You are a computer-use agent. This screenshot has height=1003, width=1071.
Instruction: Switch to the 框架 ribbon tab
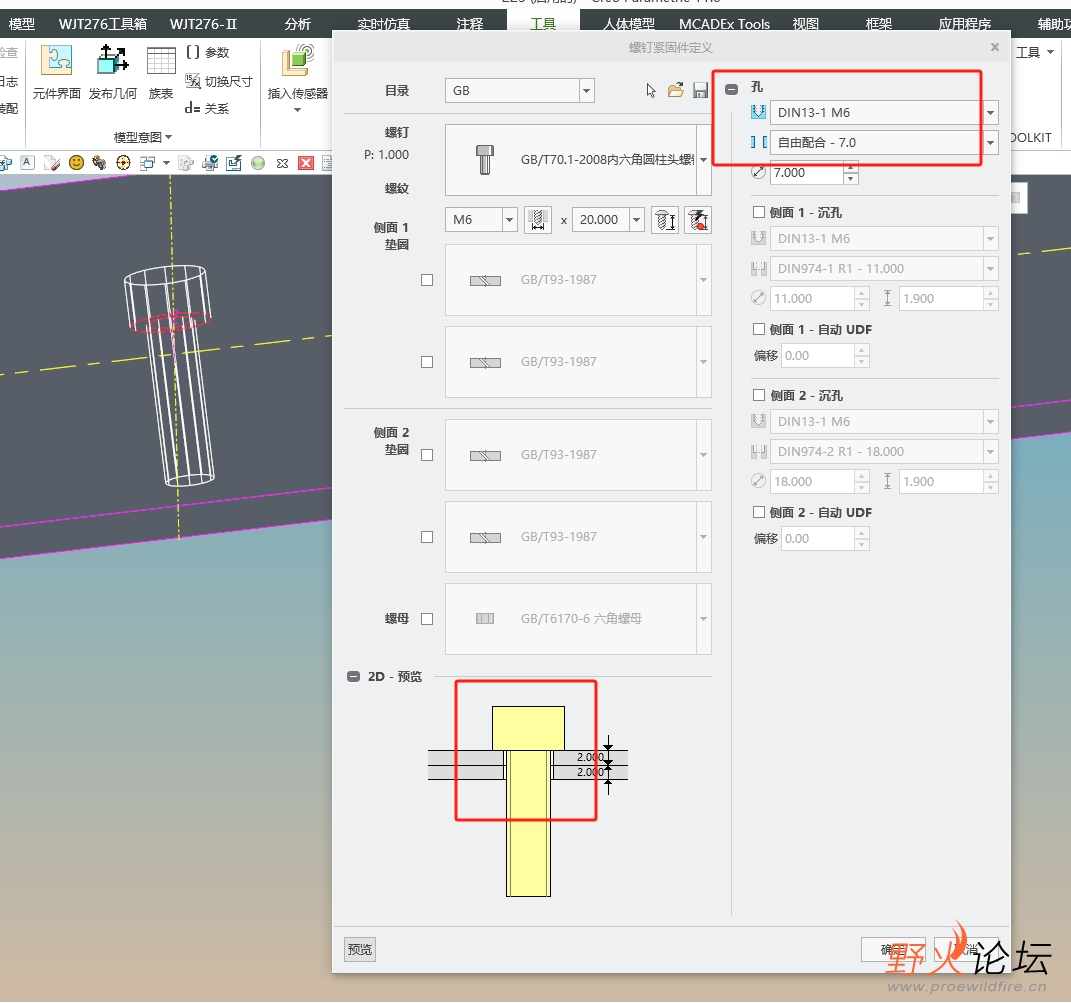click(x=878, y=24)
